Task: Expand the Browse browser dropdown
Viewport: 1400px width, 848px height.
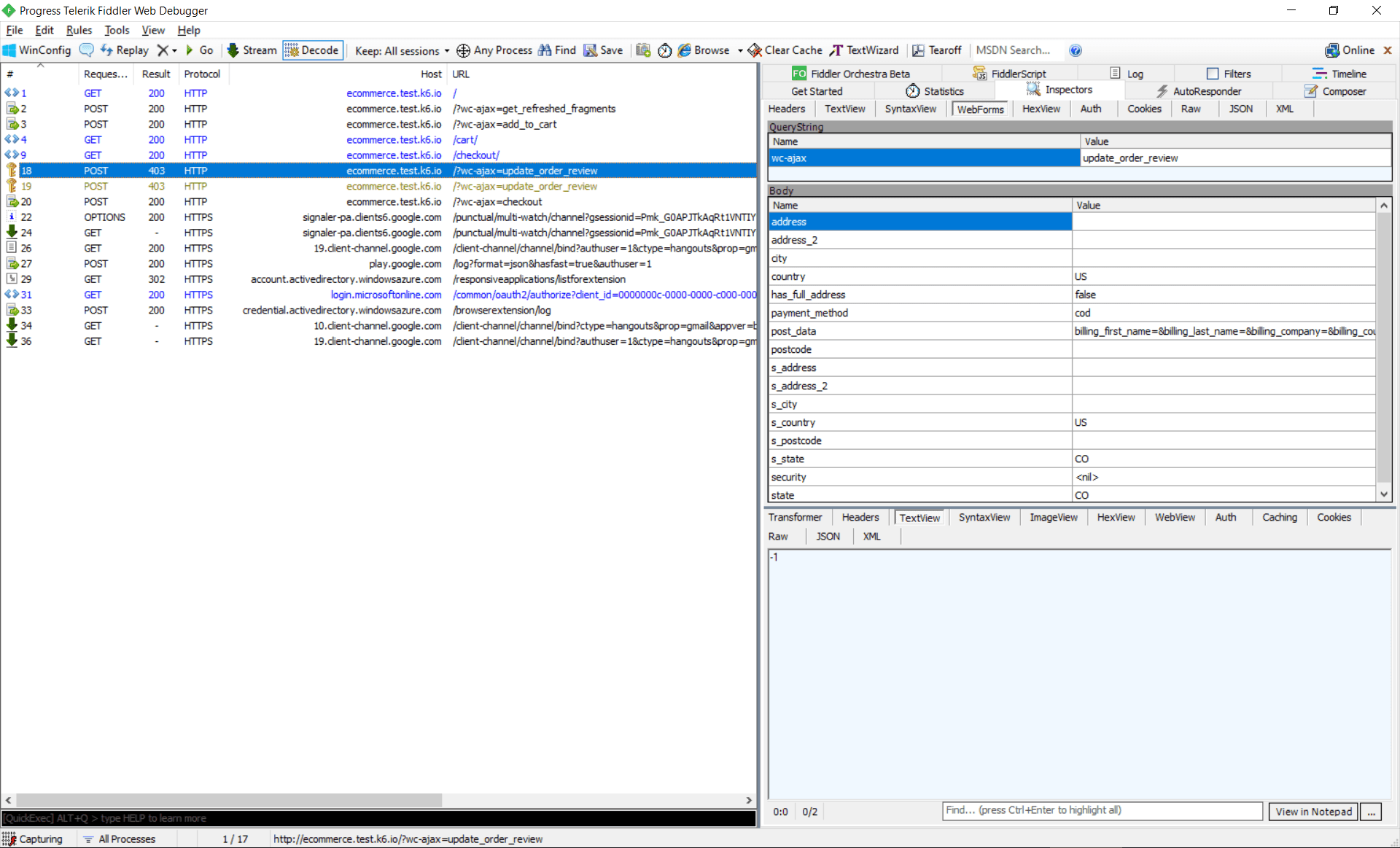Action: (739, 50)
